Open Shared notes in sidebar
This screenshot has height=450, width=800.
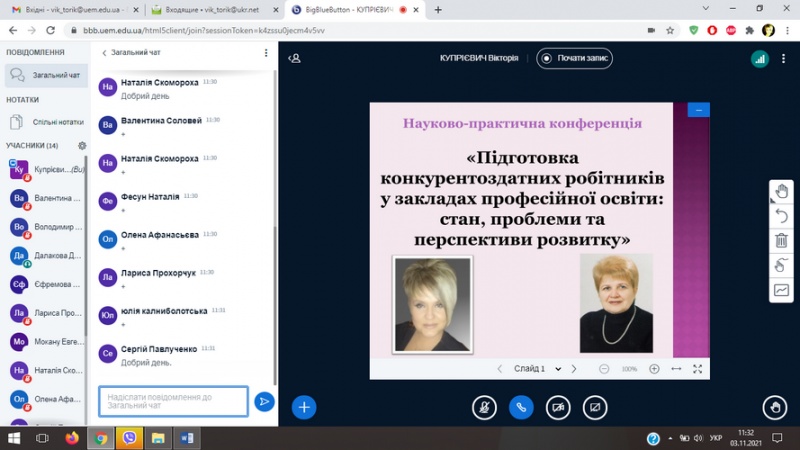click(46, 122)
